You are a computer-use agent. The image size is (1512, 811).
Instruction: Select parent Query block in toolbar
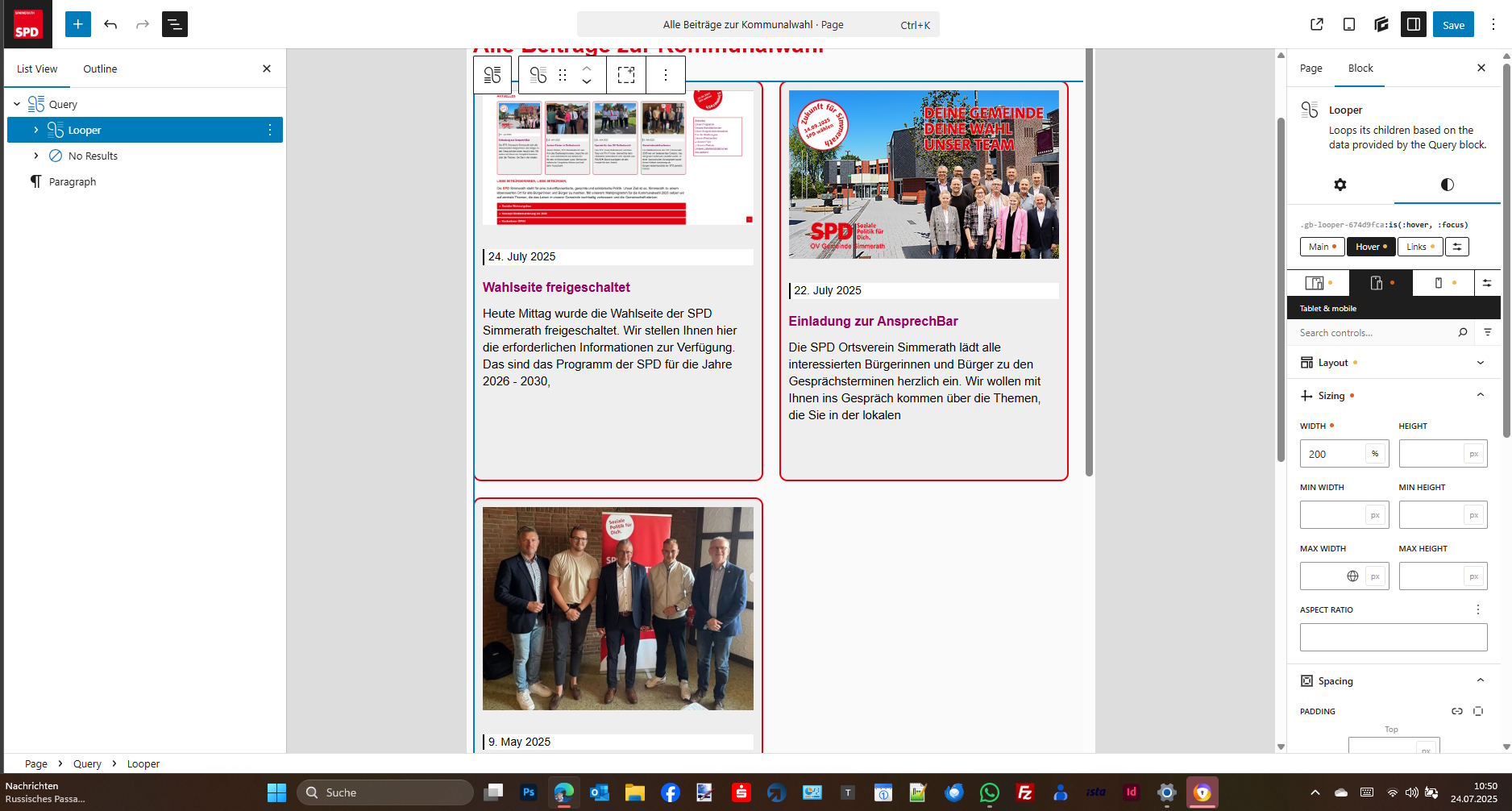click(x=492, y=75)
